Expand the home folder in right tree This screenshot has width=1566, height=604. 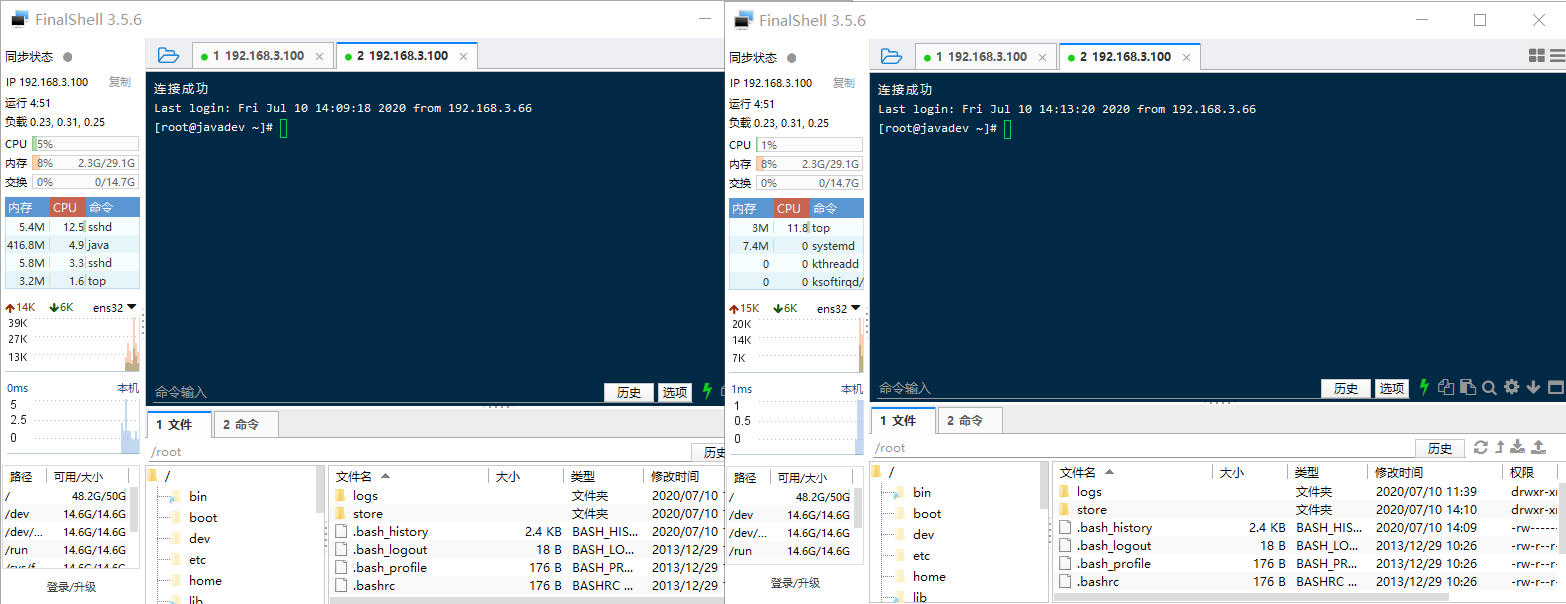(929, 576)
